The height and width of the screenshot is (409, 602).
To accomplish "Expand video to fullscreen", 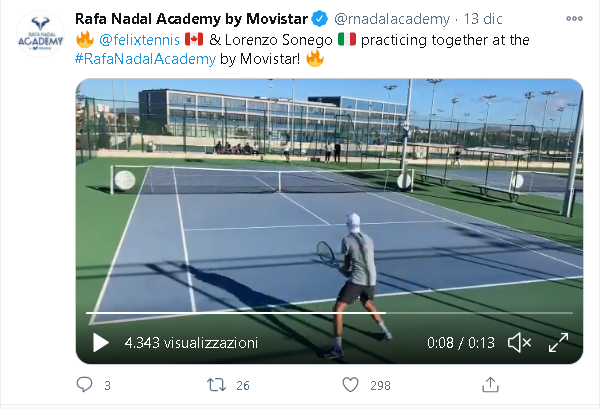I will (x=558, y=342).
